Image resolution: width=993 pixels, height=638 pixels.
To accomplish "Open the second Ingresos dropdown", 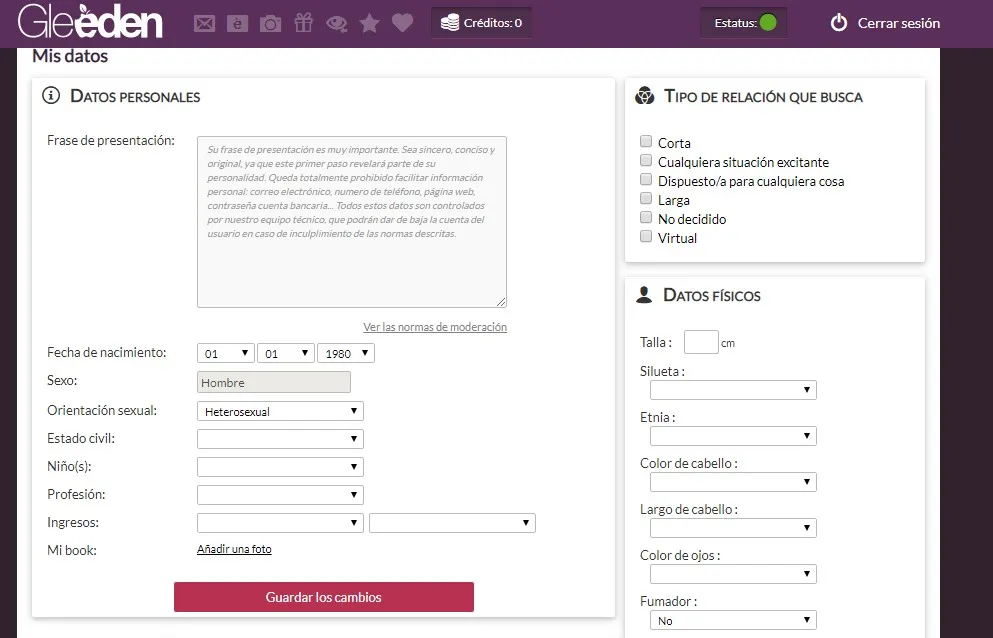I will pos(452,523).
